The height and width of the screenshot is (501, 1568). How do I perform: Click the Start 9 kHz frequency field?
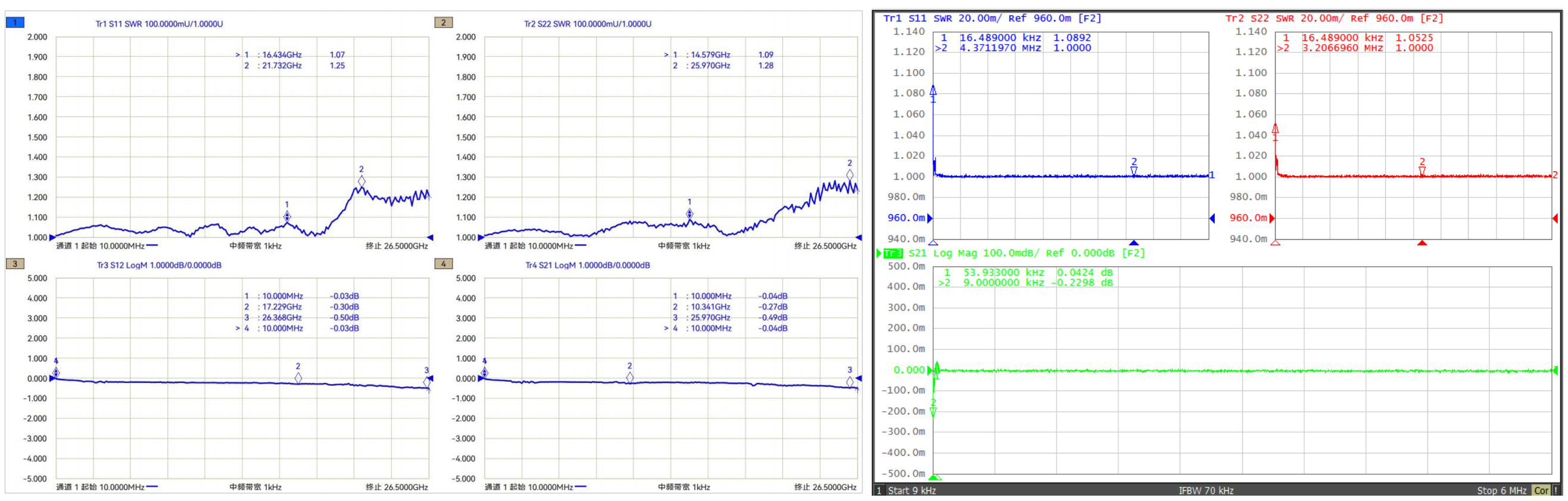pyautogui.click(x=911, y=491)
